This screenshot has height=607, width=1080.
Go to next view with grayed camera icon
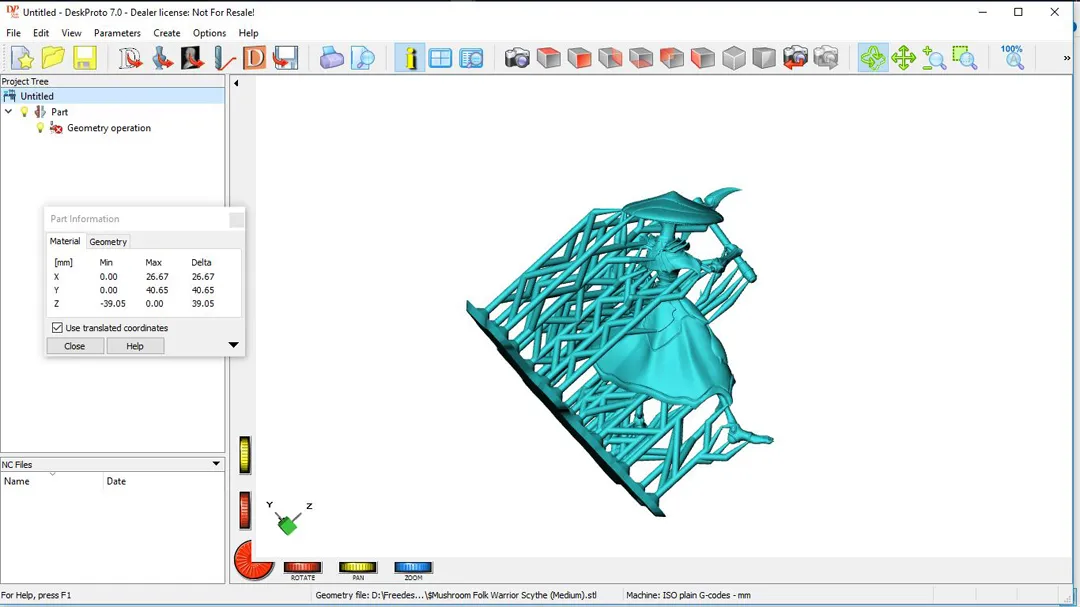click(827, 58)
